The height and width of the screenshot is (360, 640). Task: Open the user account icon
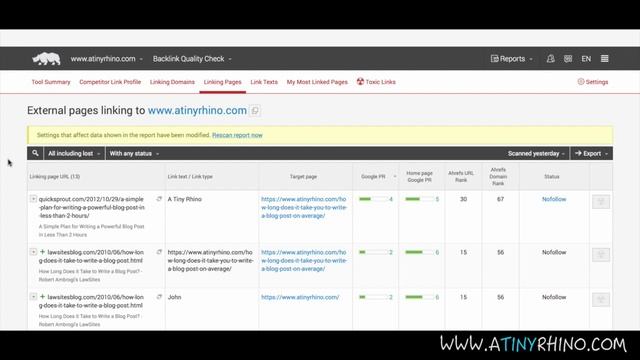(550, 59)
